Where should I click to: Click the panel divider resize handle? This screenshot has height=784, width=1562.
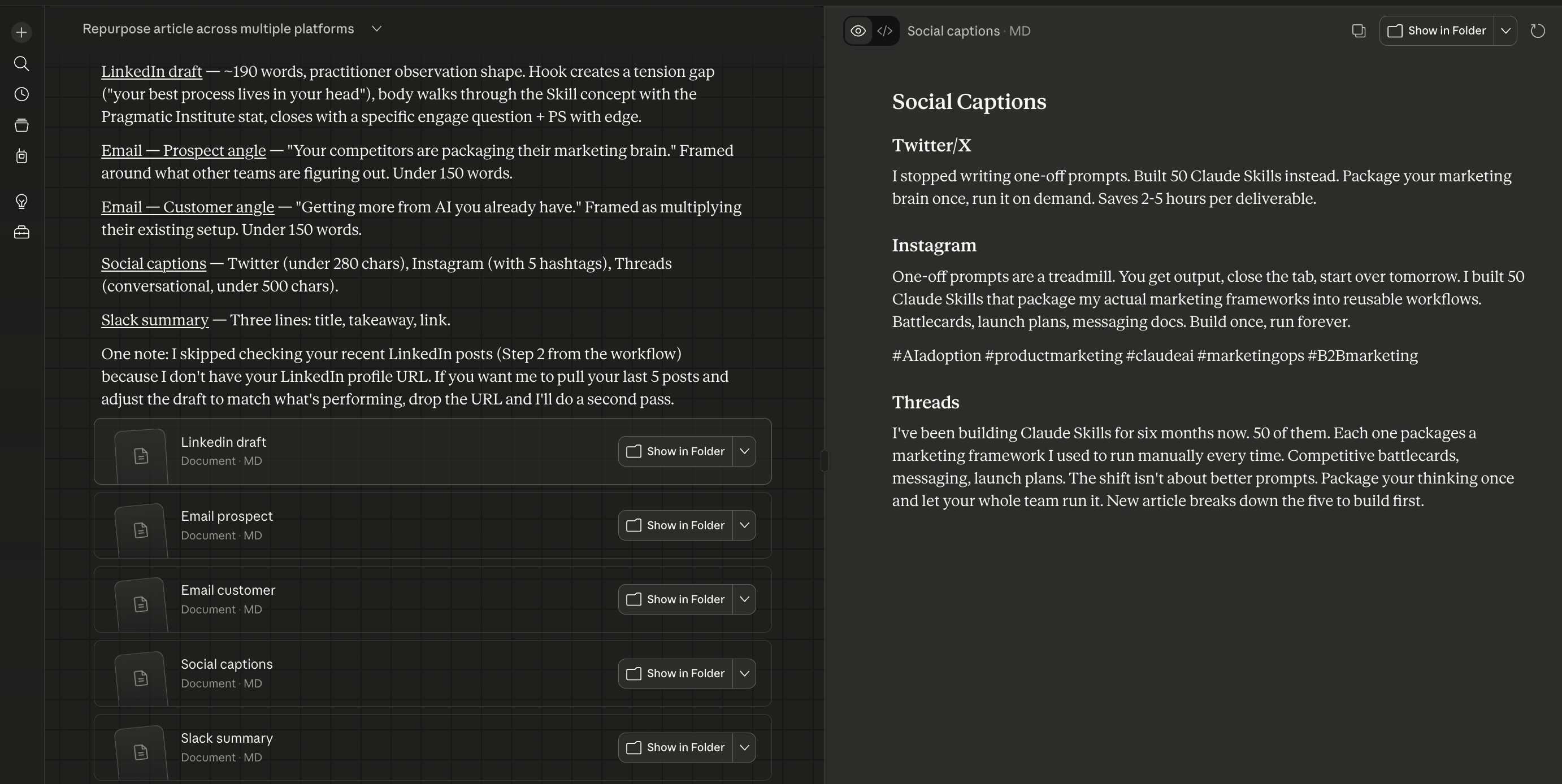click(x=824, y=460)
